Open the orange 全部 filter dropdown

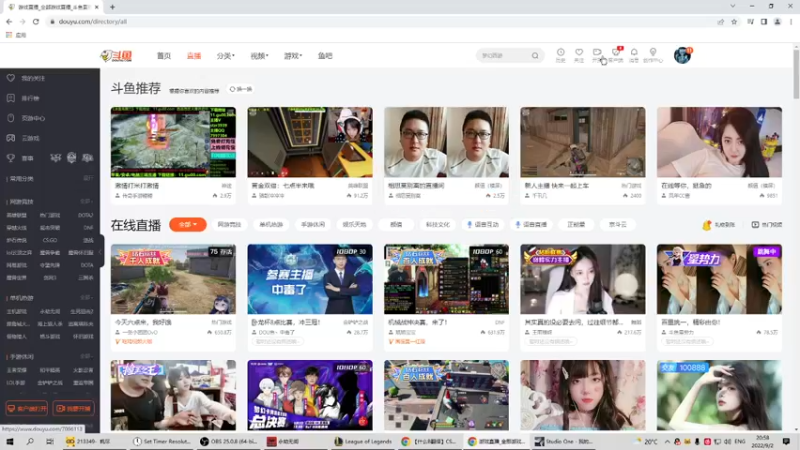[x=188, y=224]
